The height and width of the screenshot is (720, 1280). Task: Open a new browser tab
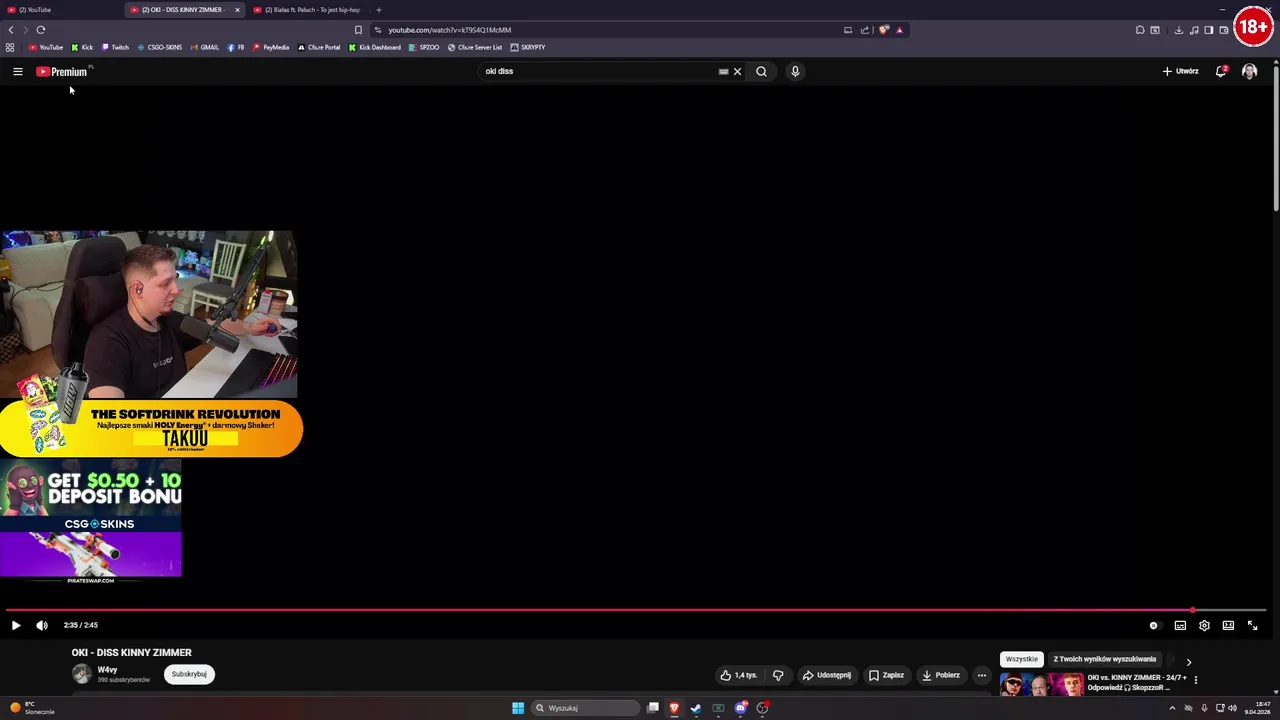(378, 10)
